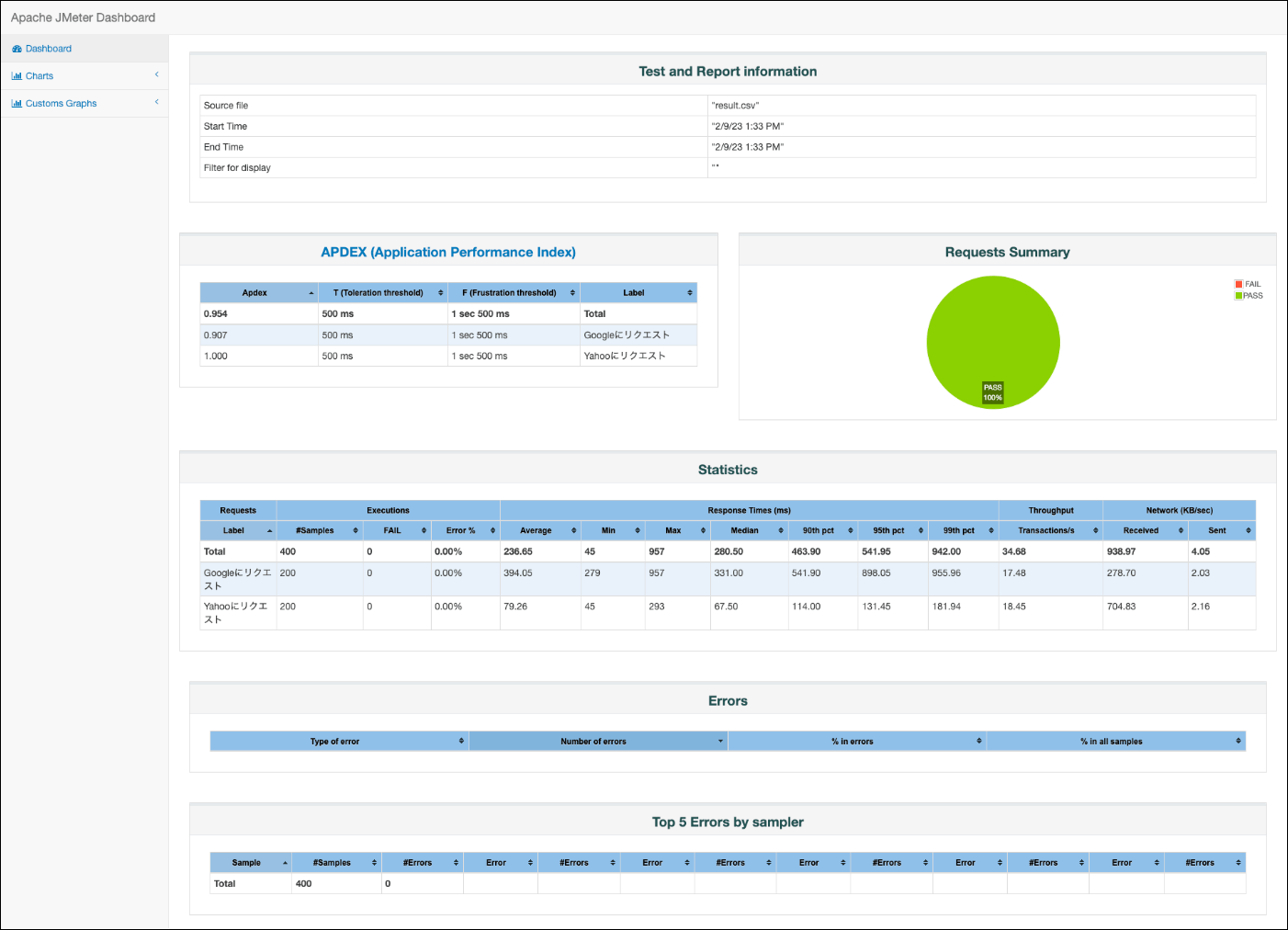Image resolution: width=1288 pixels, height=930 pixels.
Task: Click sort icon on T (Toleration threshold) header
Action: (441, 293)
